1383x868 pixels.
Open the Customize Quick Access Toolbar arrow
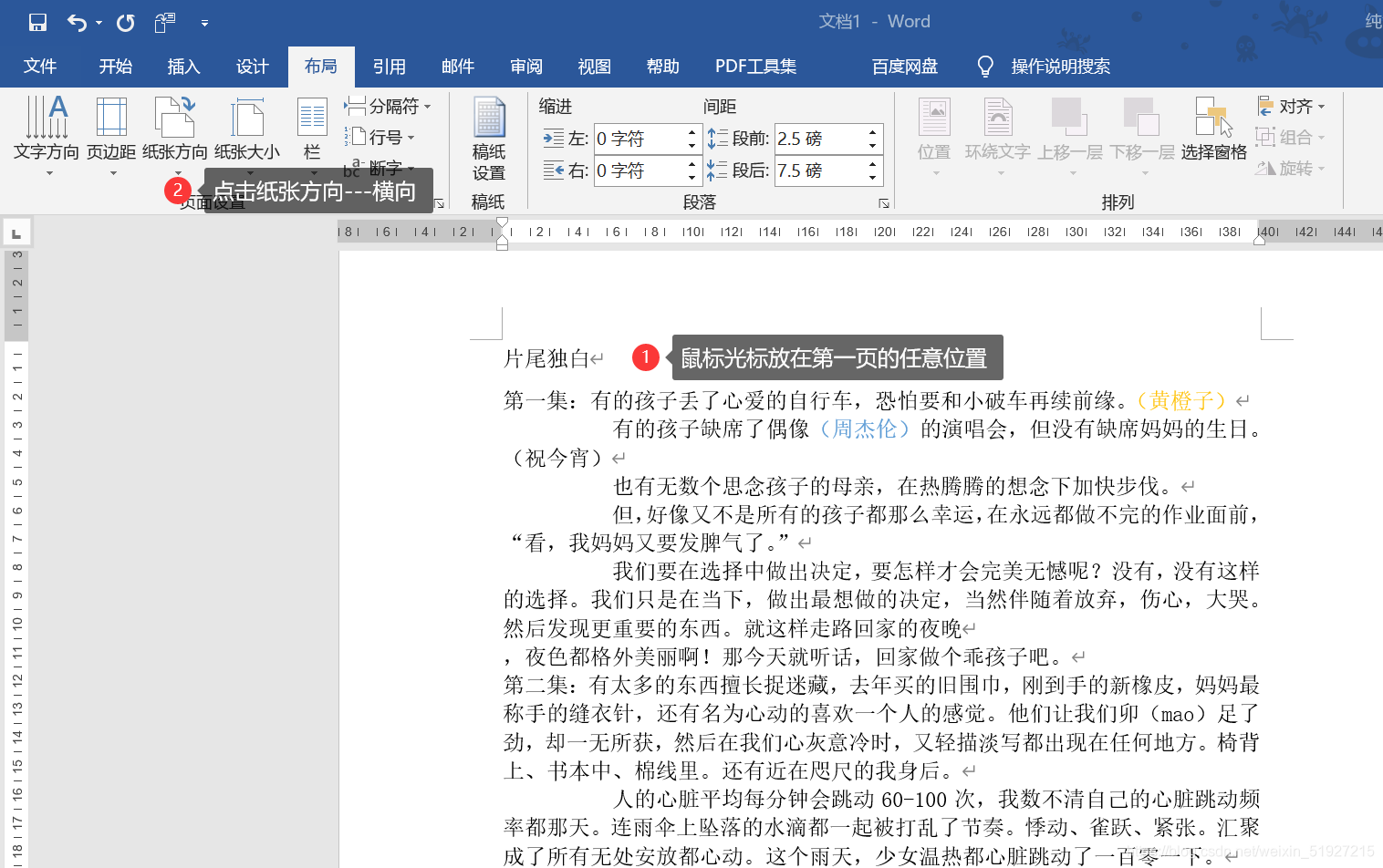[204, 24]
